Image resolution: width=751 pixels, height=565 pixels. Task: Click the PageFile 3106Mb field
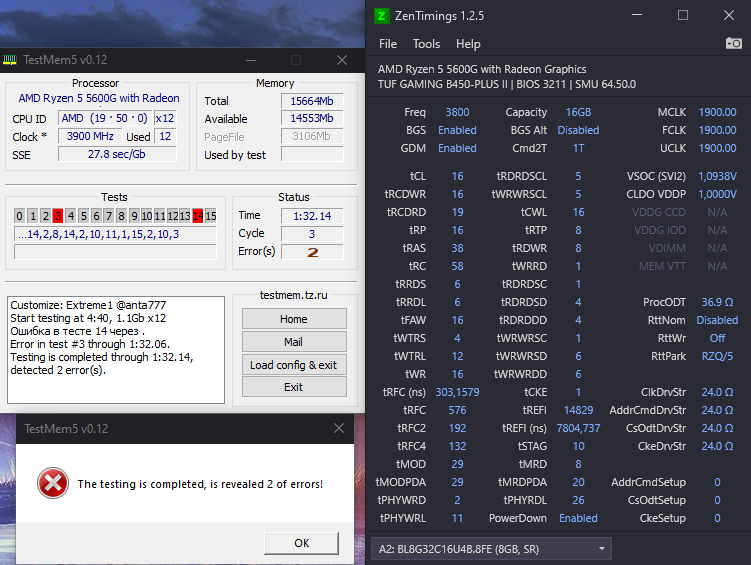pos(312,136)
